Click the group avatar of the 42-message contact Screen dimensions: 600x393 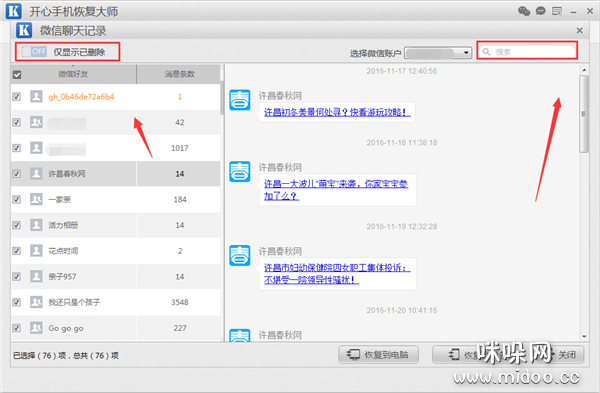point(36,122)
